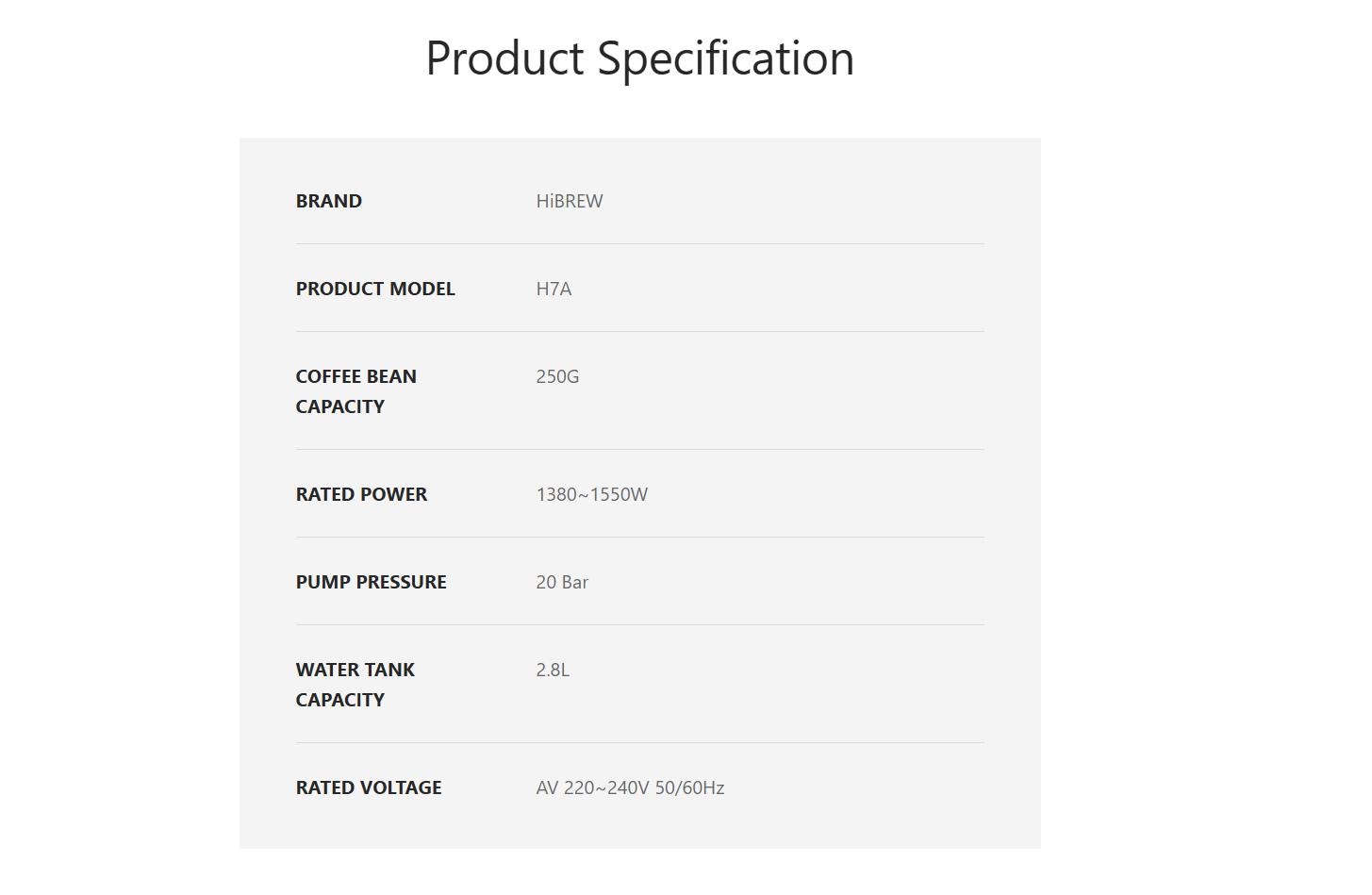Click the PUMP PRESSURE label
The width and height of the screenshot is (1372, 895).
(x=371, y=582)
